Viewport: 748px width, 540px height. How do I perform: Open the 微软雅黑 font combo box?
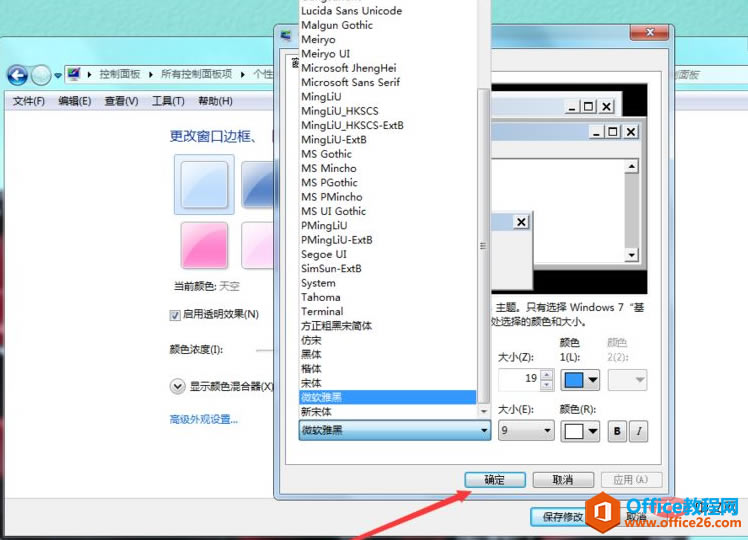pos(395,430)
